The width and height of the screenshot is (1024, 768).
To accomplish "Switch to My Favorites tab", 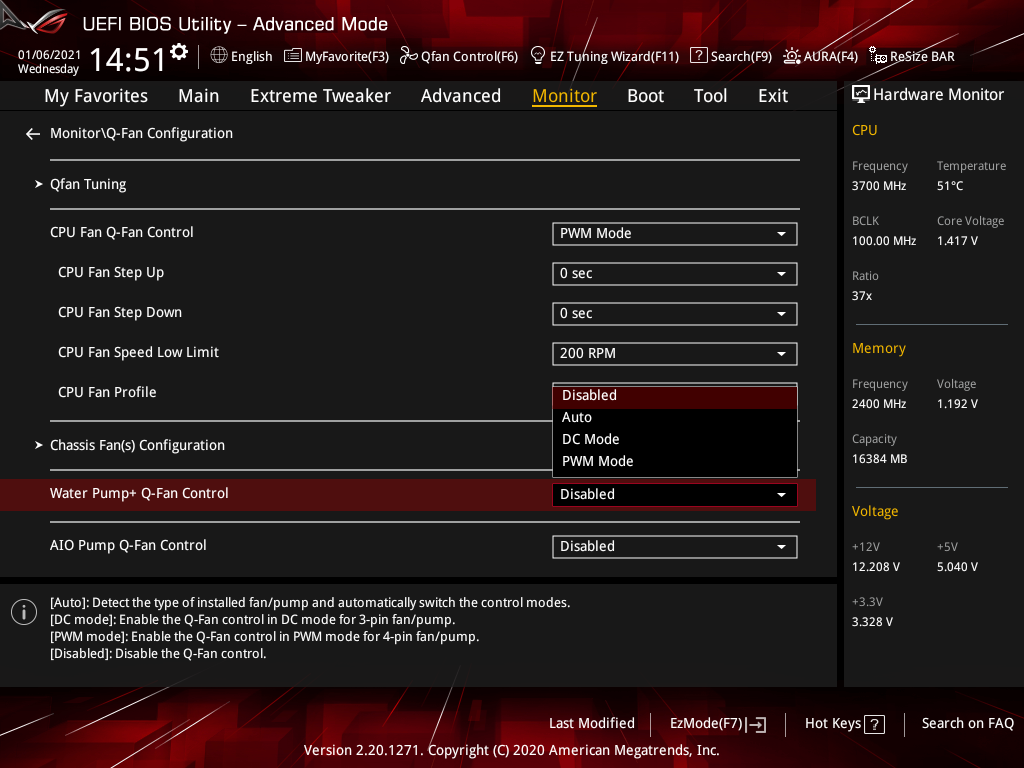I will click(x=96, y=96).
